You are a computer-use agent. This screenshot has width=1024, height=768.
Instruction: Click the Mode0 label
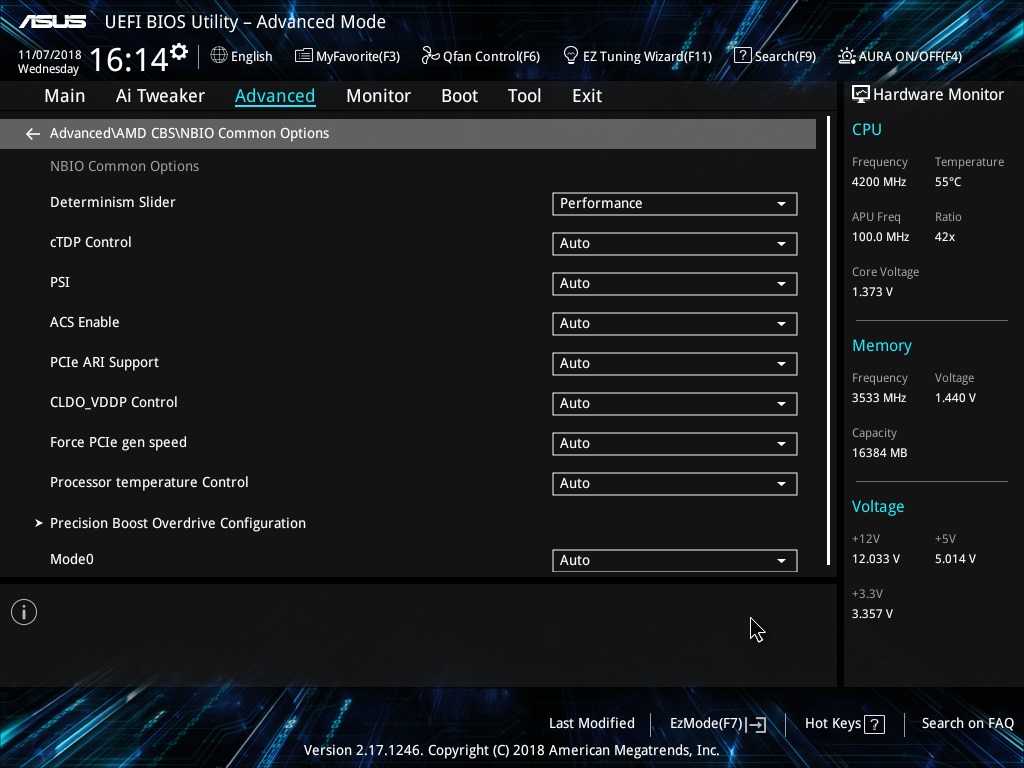tap(72, 559)
